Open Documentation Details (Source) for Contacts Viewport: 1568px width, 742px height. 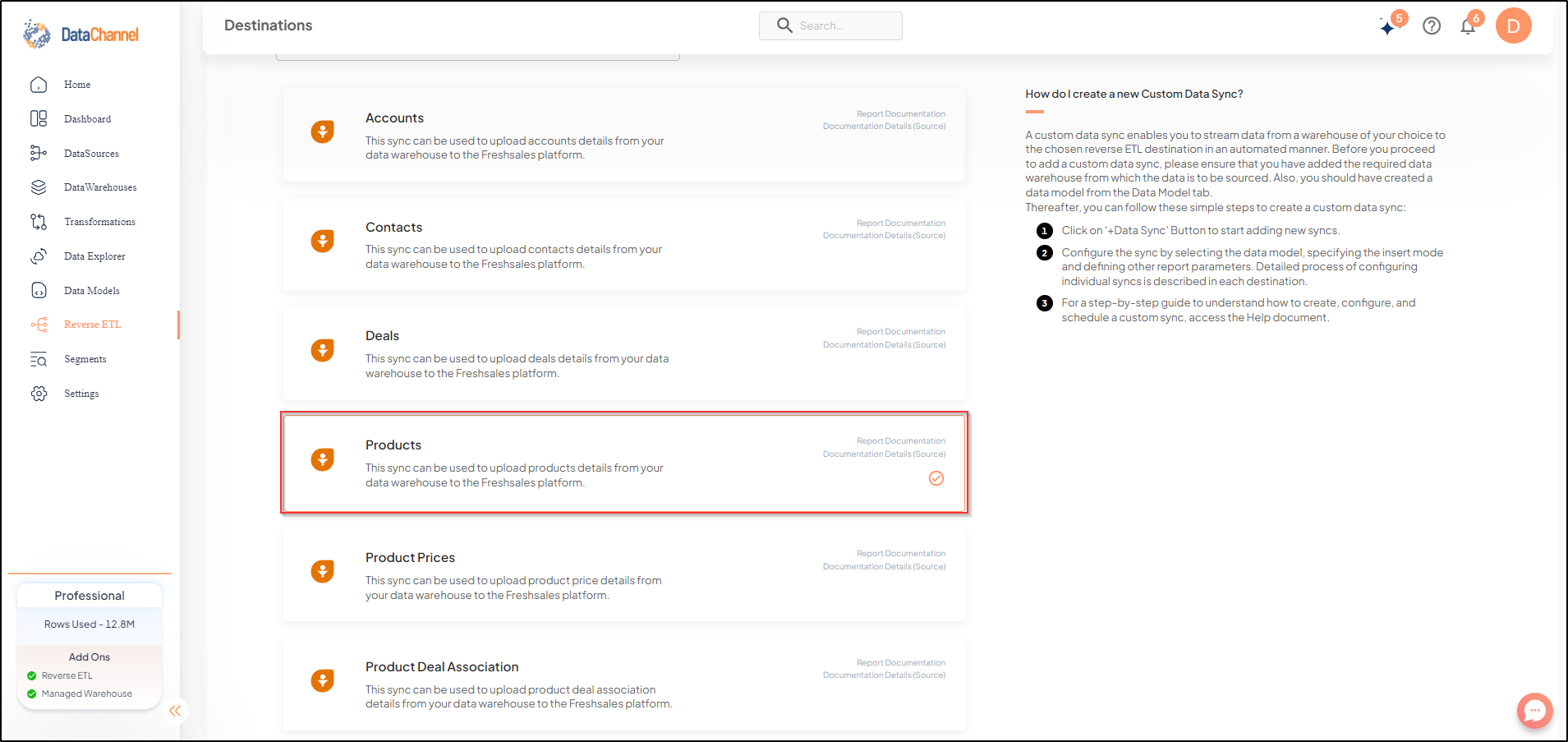click(x=885, y=236)
